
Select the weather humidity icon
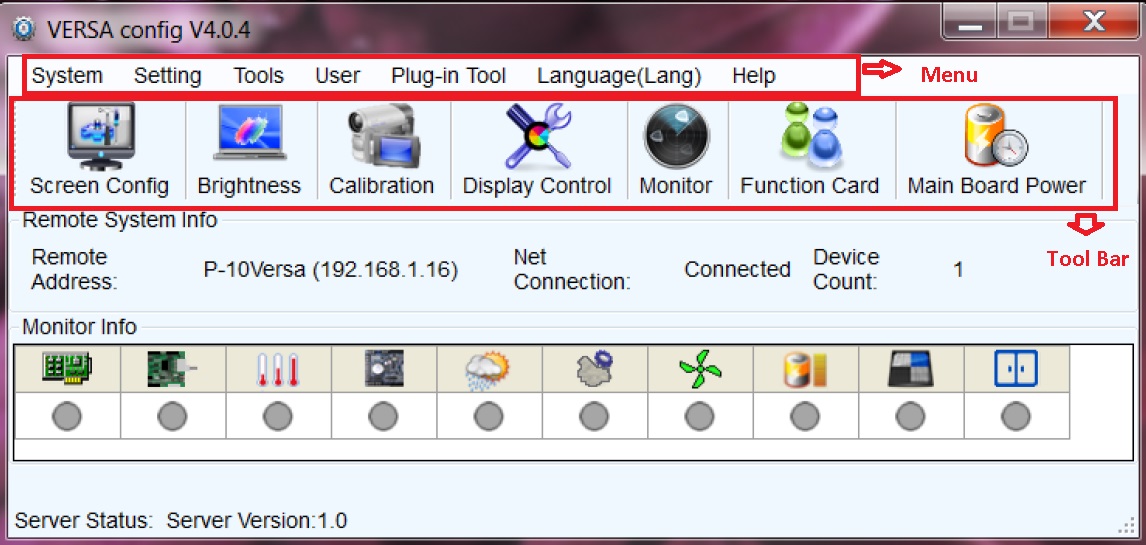pos(488,370)
